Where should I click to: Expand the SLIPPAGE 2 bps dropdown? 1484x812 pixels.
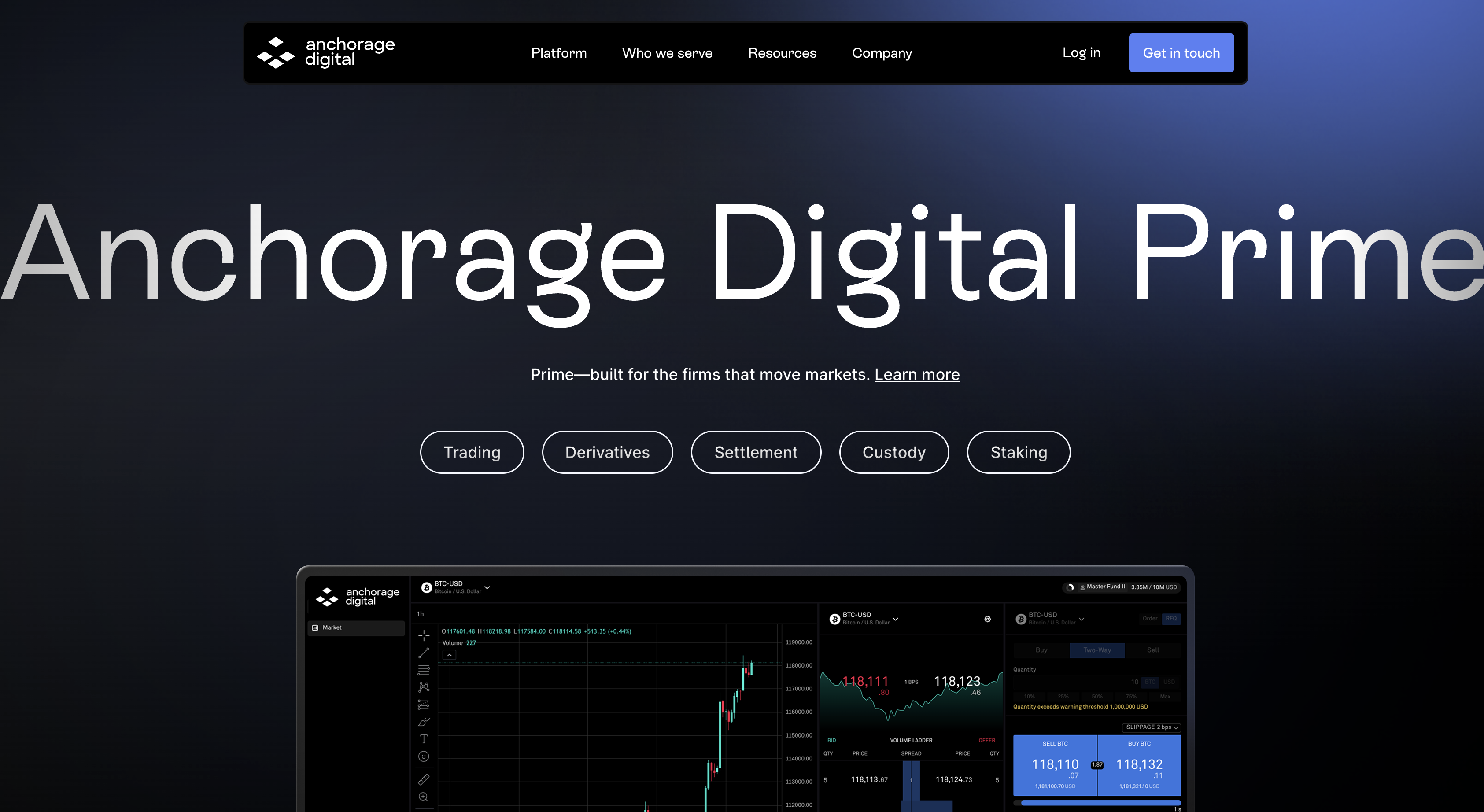pos(1152,727)
